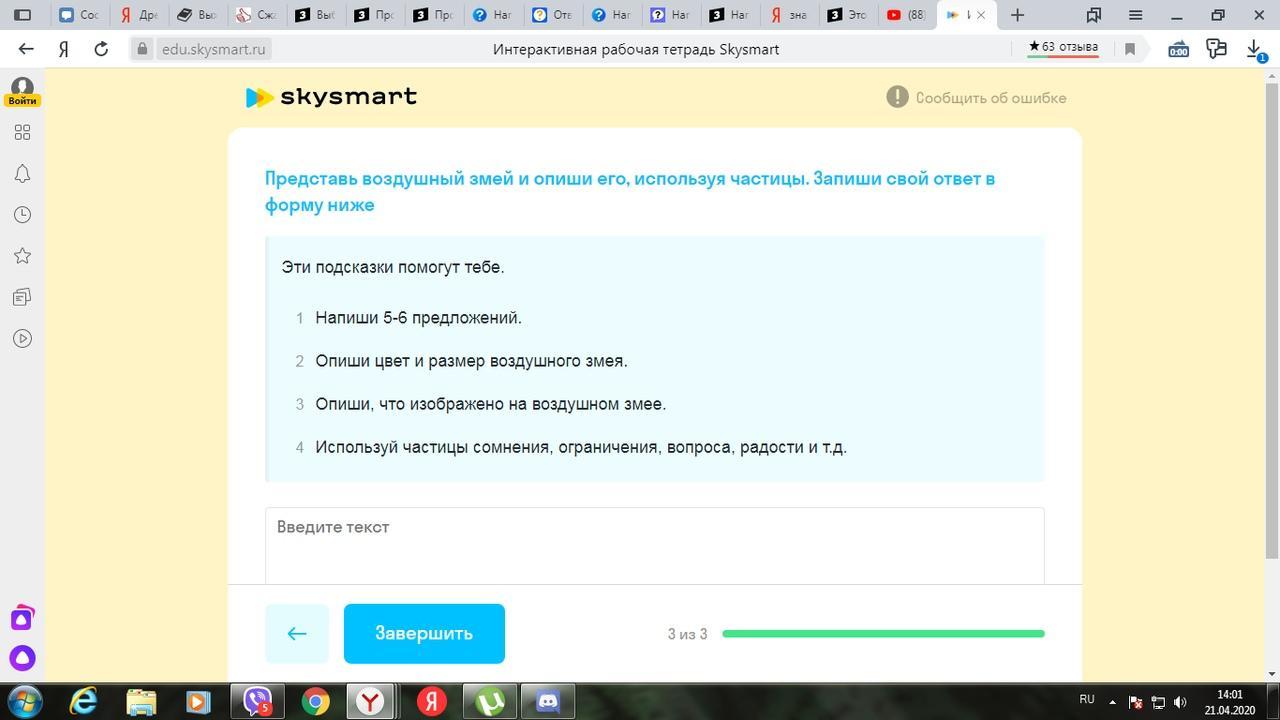The image size is (1280, 720).
Task: Click the Skysmart logo
Action: point(331,97)
